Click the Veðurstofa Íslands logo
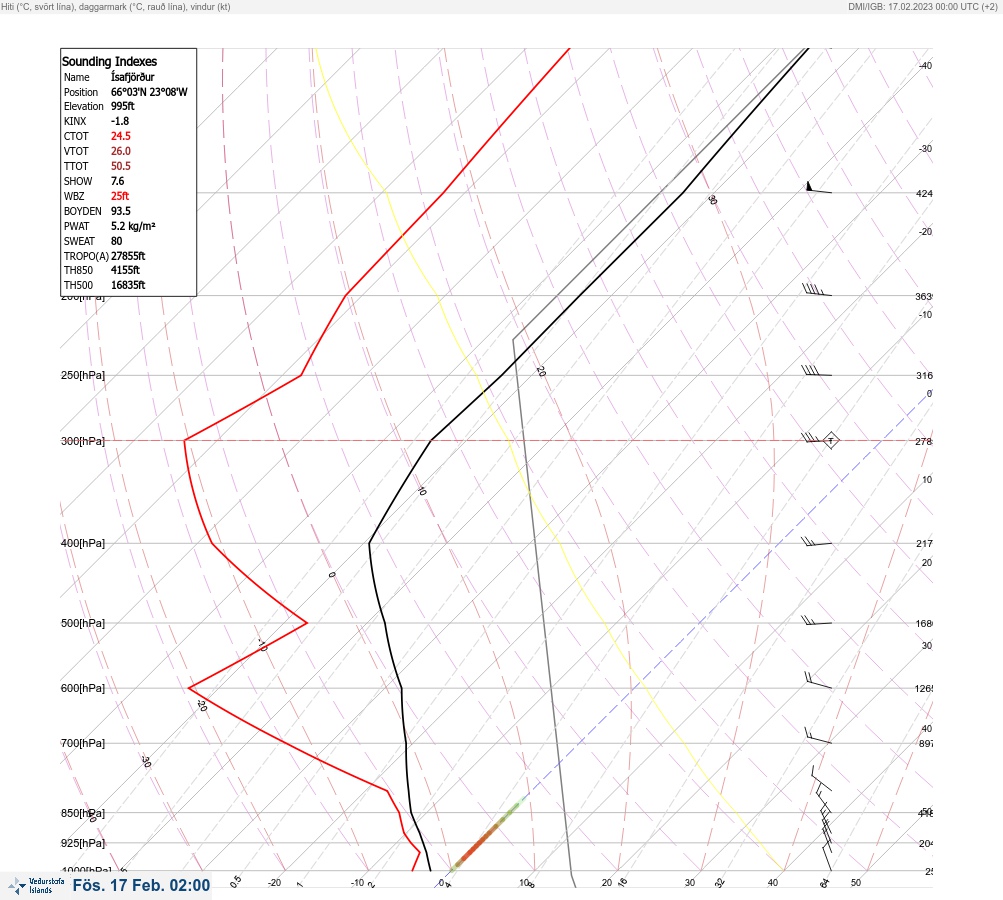Screen dimensions: 1003x900 point(36,886)
